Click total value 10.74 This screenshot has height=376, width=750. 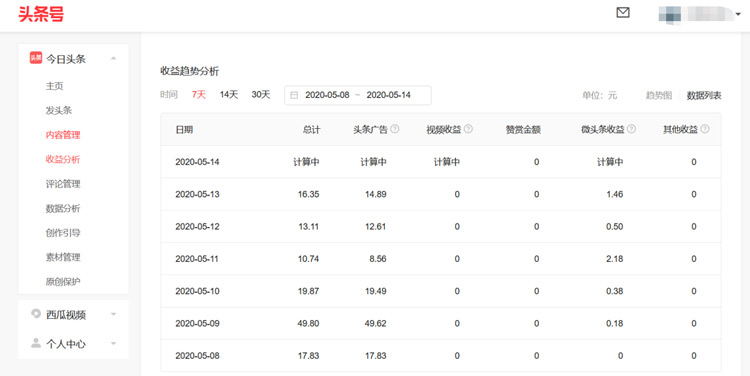tap(309, 259)
